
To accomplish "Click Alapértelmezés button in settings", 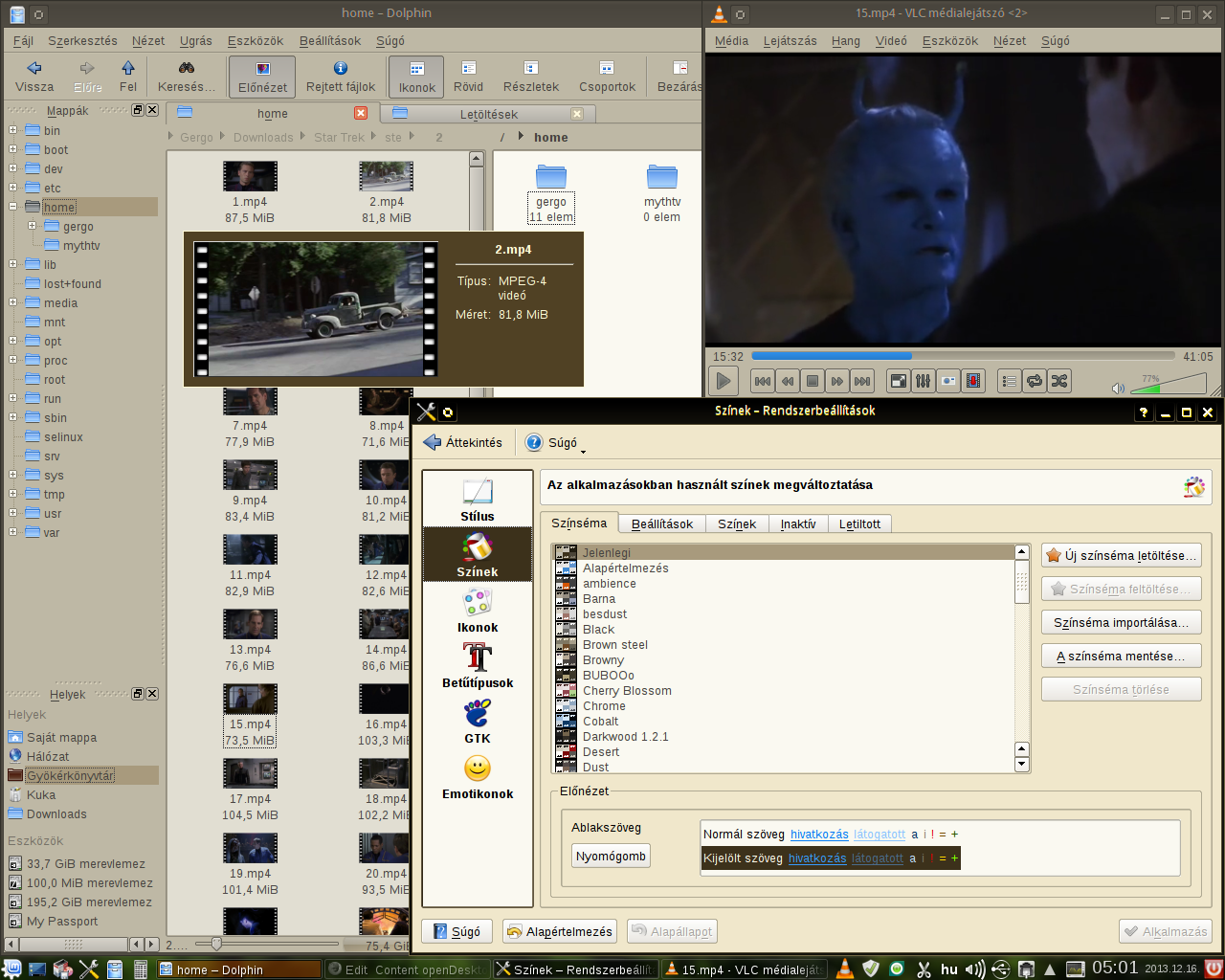I will click(x=560, y=931).
